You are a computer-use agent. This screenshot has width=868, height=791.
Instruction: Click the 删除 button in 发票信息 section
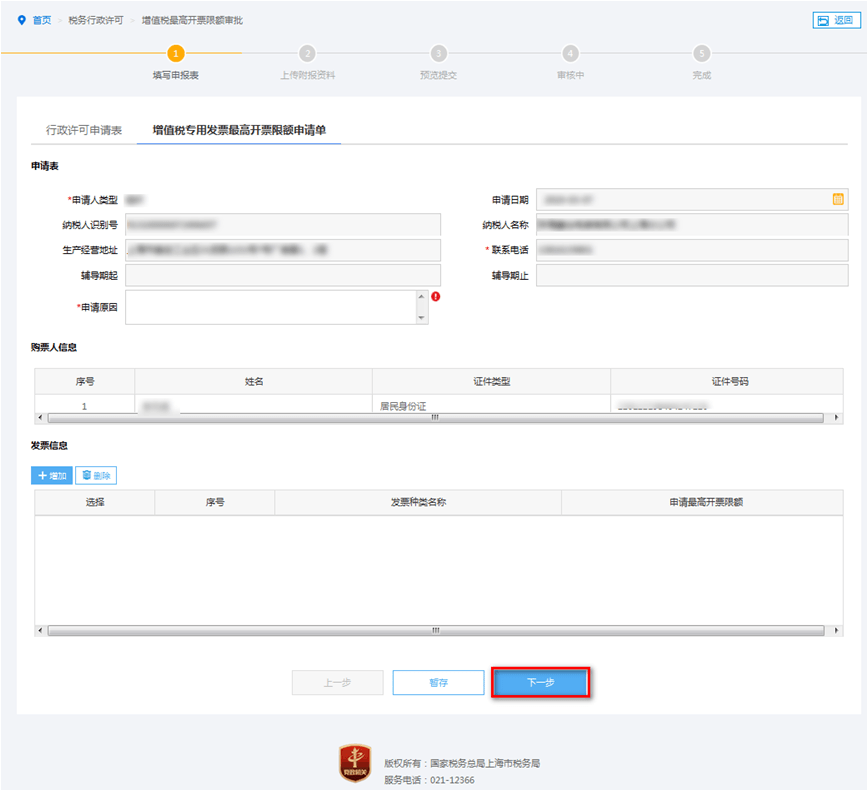[x=96, y=475]
